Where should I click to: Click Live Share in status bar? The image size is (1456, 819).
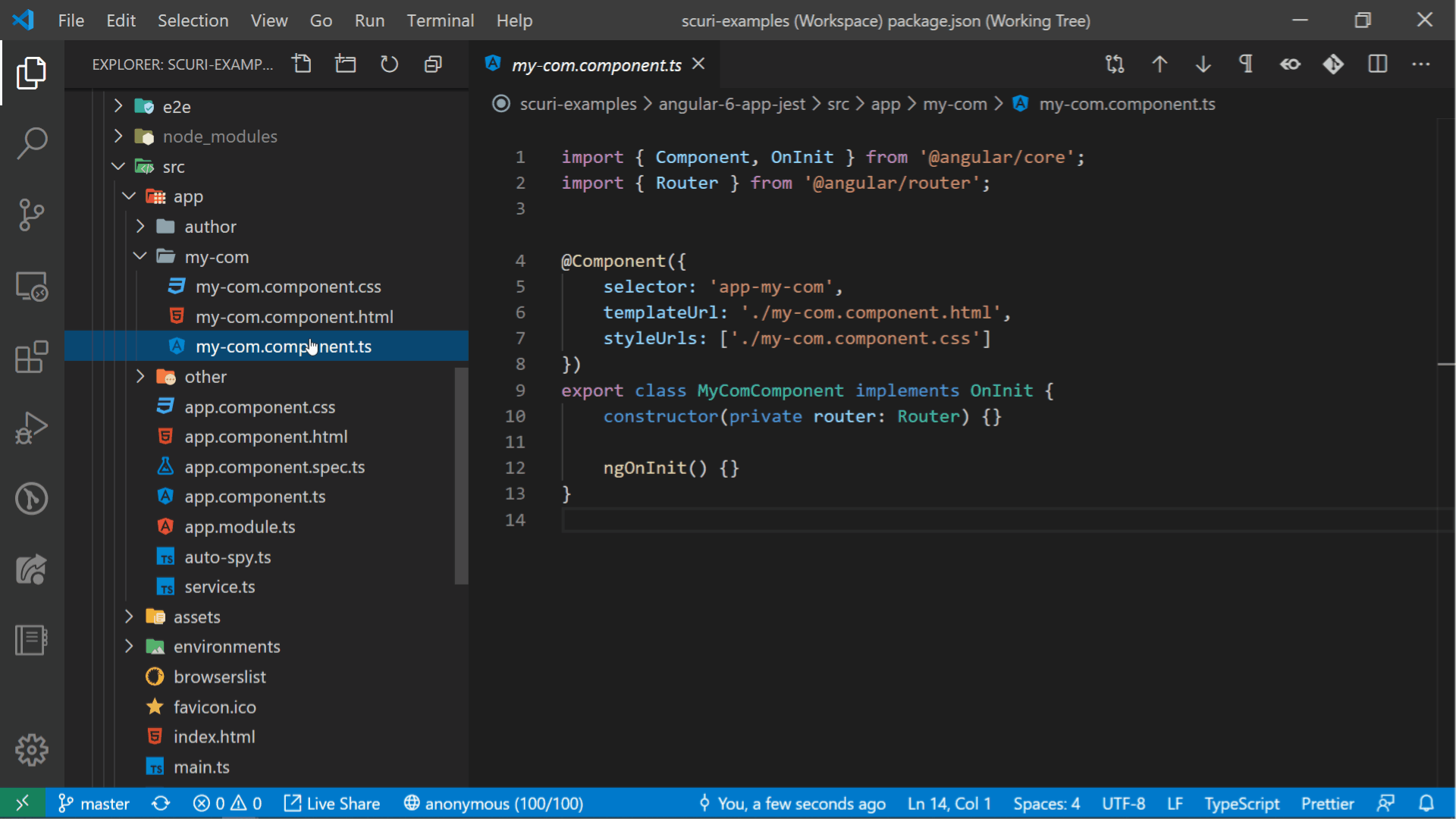coord(331,803)
